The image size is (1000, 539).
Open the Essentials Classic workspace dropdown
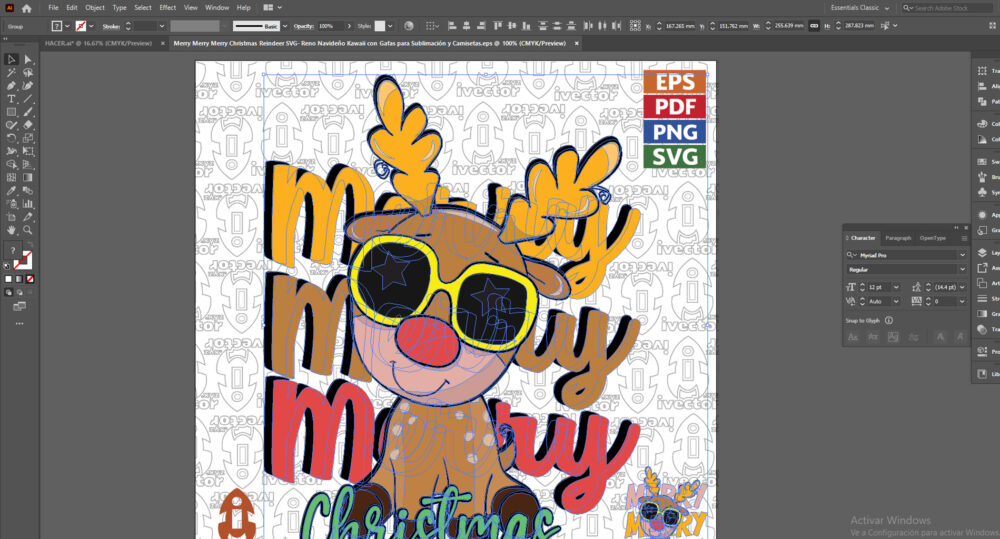click(x=860, y=8)
